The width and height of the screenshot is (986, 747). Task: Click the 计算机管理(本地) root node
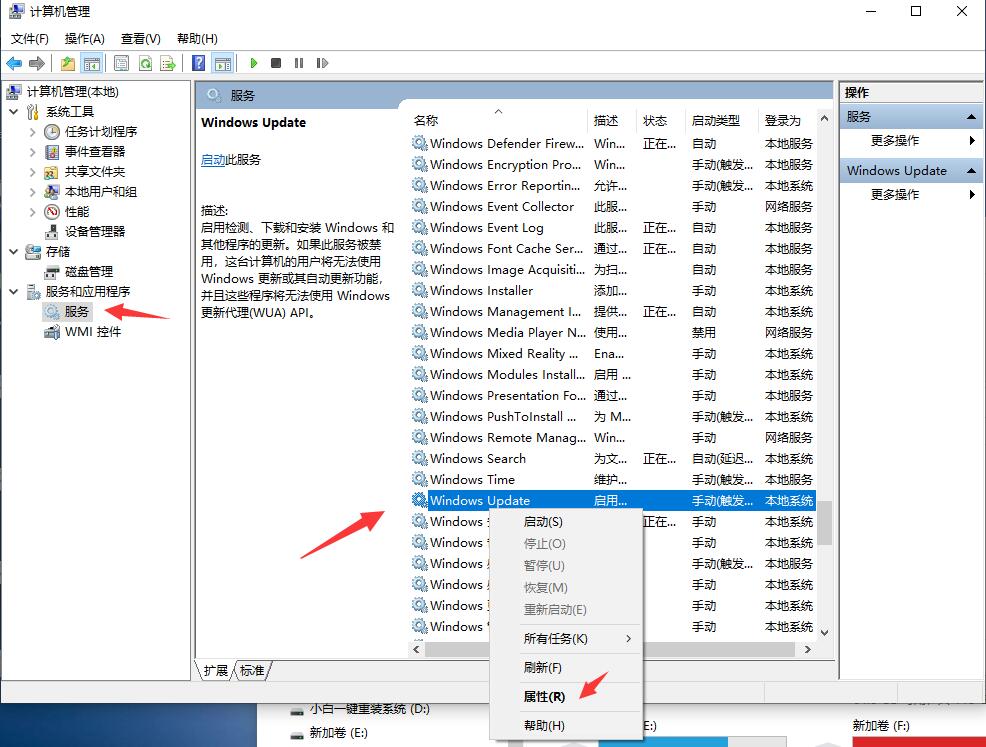click(72, 92)
